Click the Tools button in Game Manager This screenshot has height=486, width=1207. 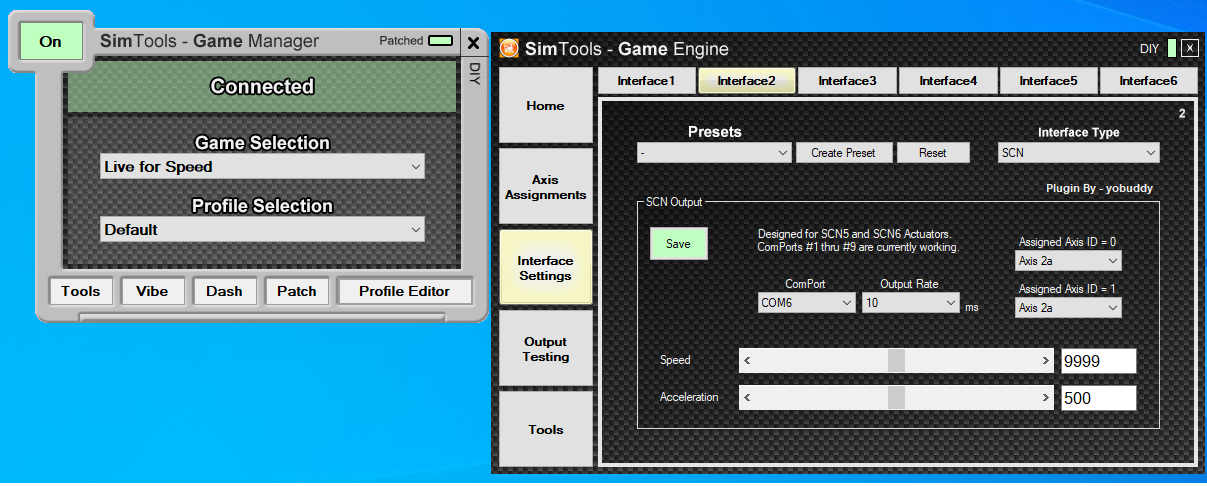(x=80, y=291)
